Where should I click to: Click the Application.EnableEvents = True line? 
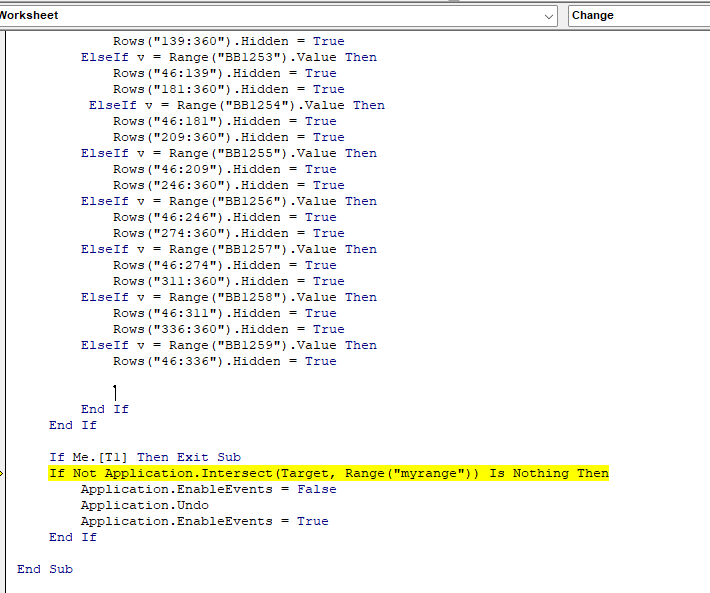click(x=205, y=521)
